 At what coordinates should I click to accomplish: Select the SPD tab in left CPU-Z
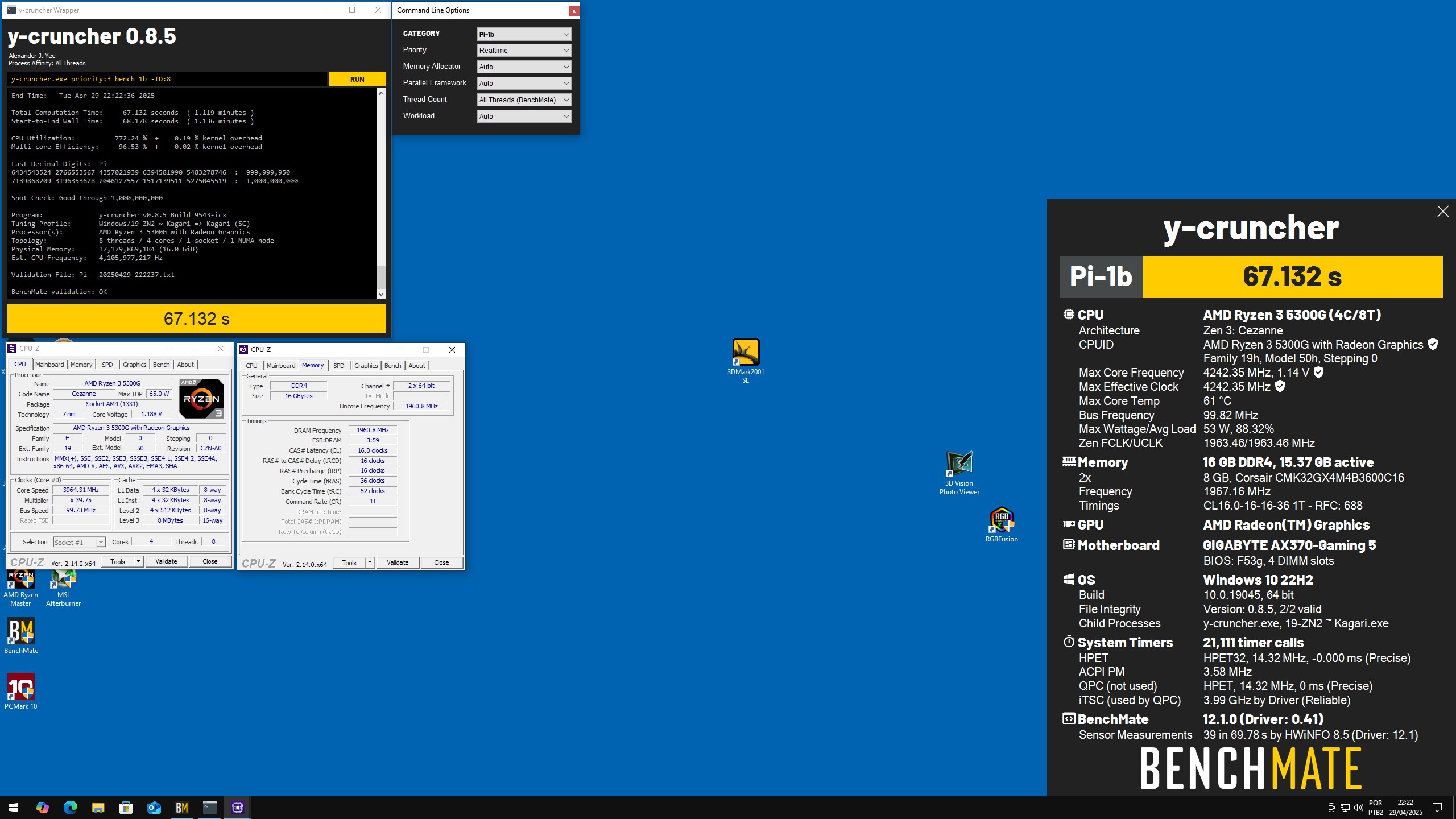pos(107,365)
